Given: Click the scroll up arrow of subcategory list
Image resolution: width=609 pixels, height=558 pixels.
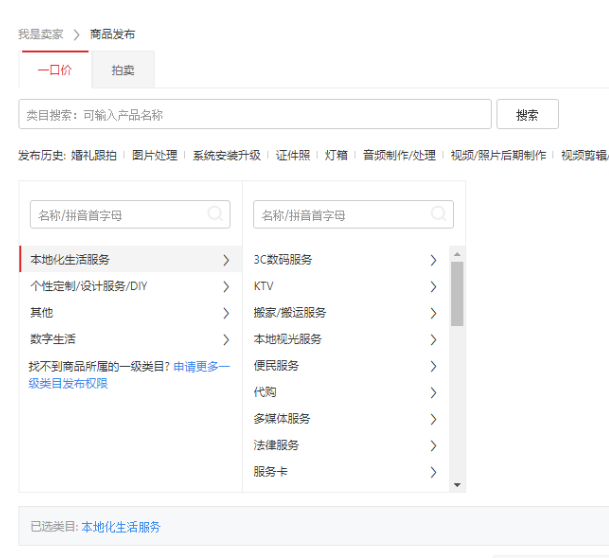Looking at the screenshot, I should [x=457, y=254].
